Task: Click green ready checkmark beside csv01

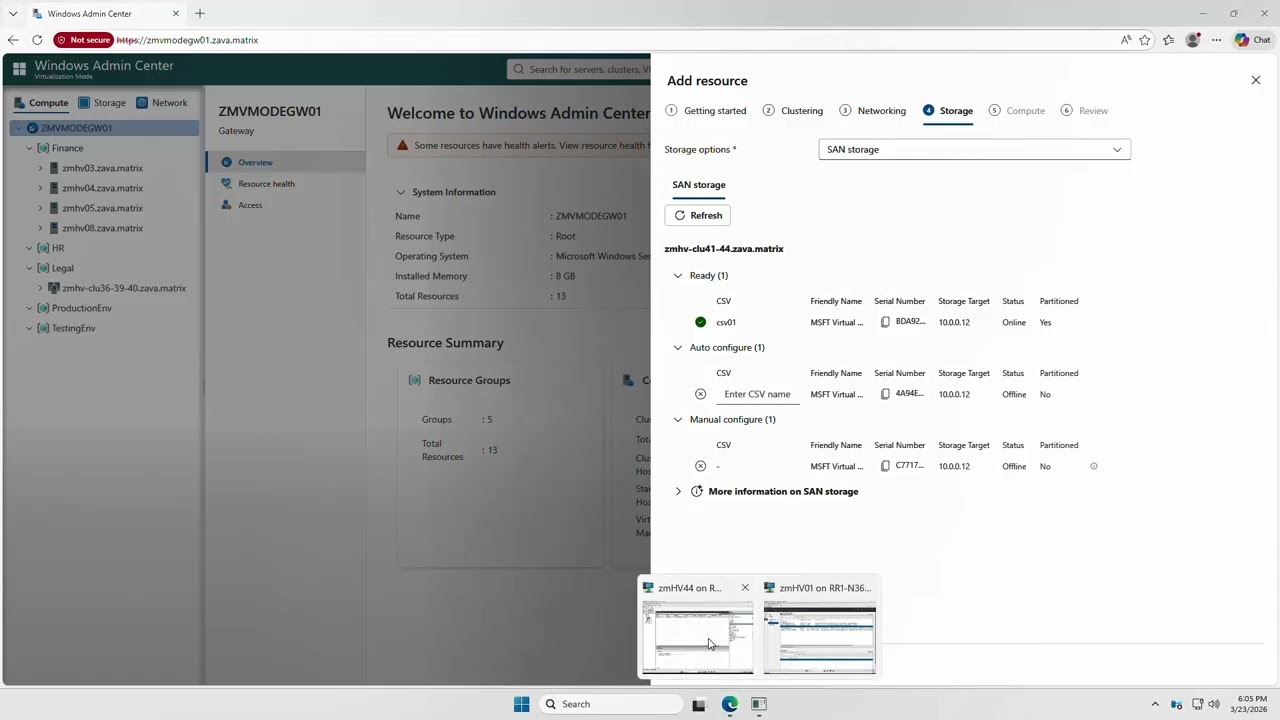Action: click(x=700, y=322)
